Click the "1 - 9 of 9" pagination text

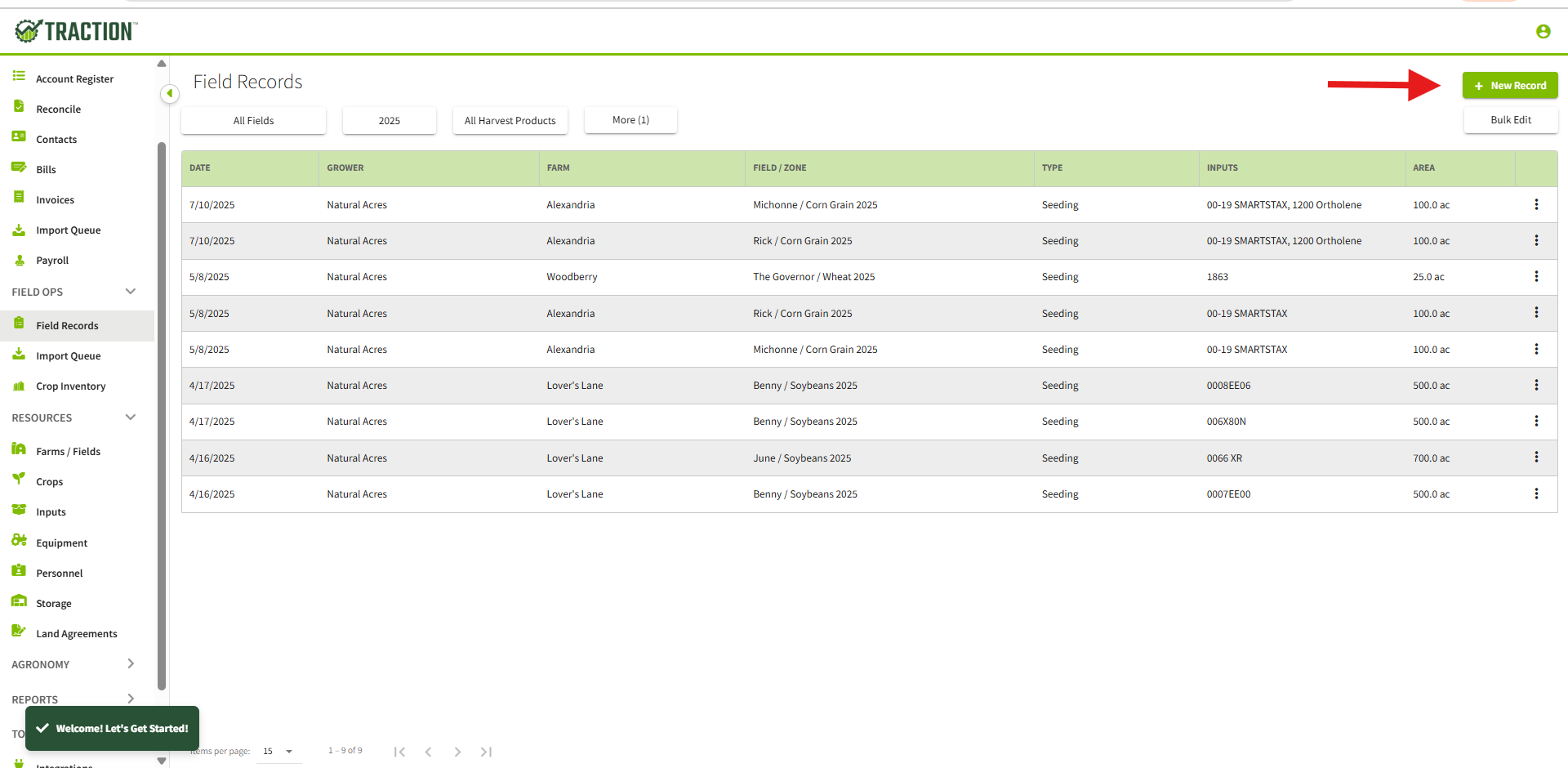345,750
